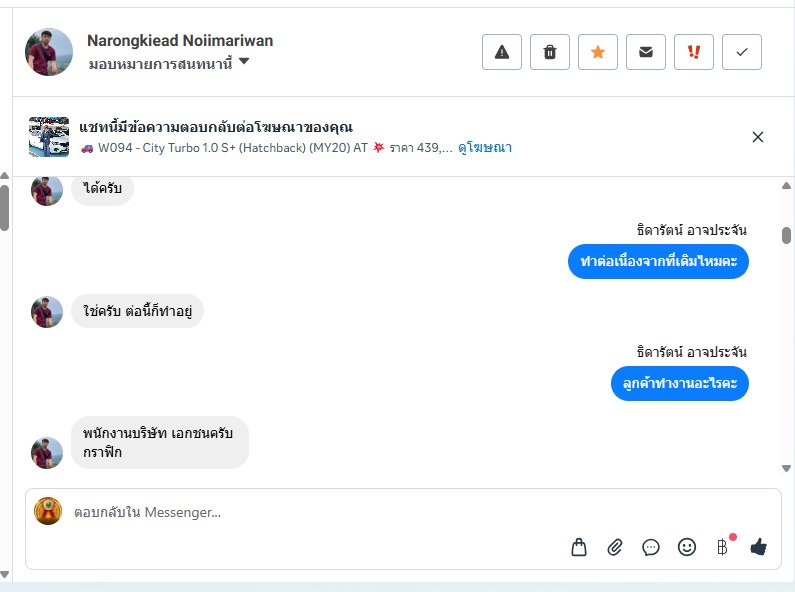Attach a file with paperclip icon
This screenshot has height=592, width=795.
pyautogui.click(x=615, y=547)
